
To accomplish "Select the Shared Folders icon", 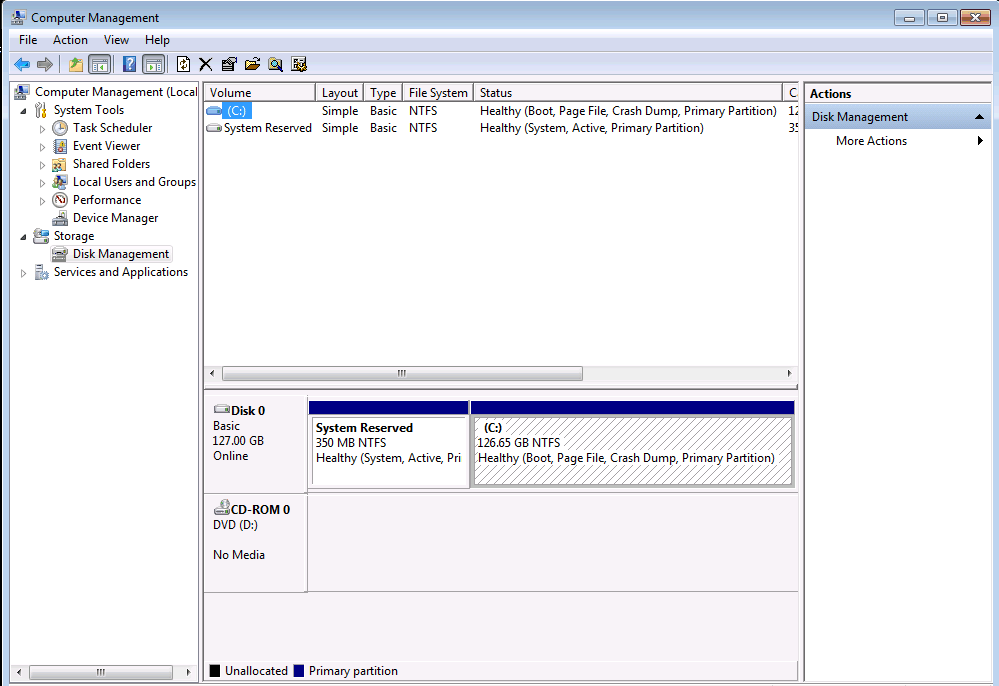I will (x=59, y=164).
